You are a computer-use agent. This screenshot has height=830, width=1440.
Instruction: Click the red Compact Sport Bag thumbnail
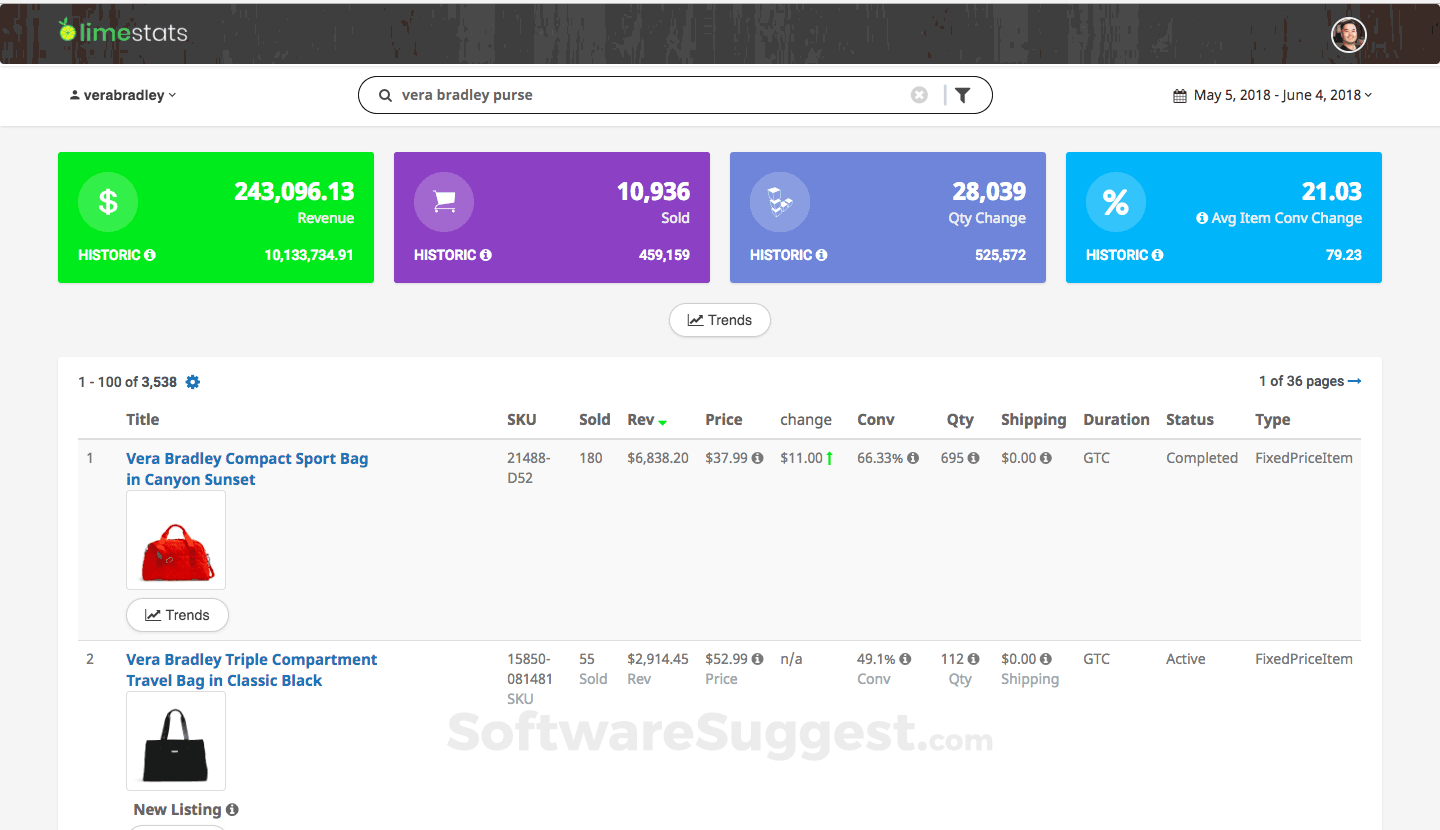tap(176, 540)
